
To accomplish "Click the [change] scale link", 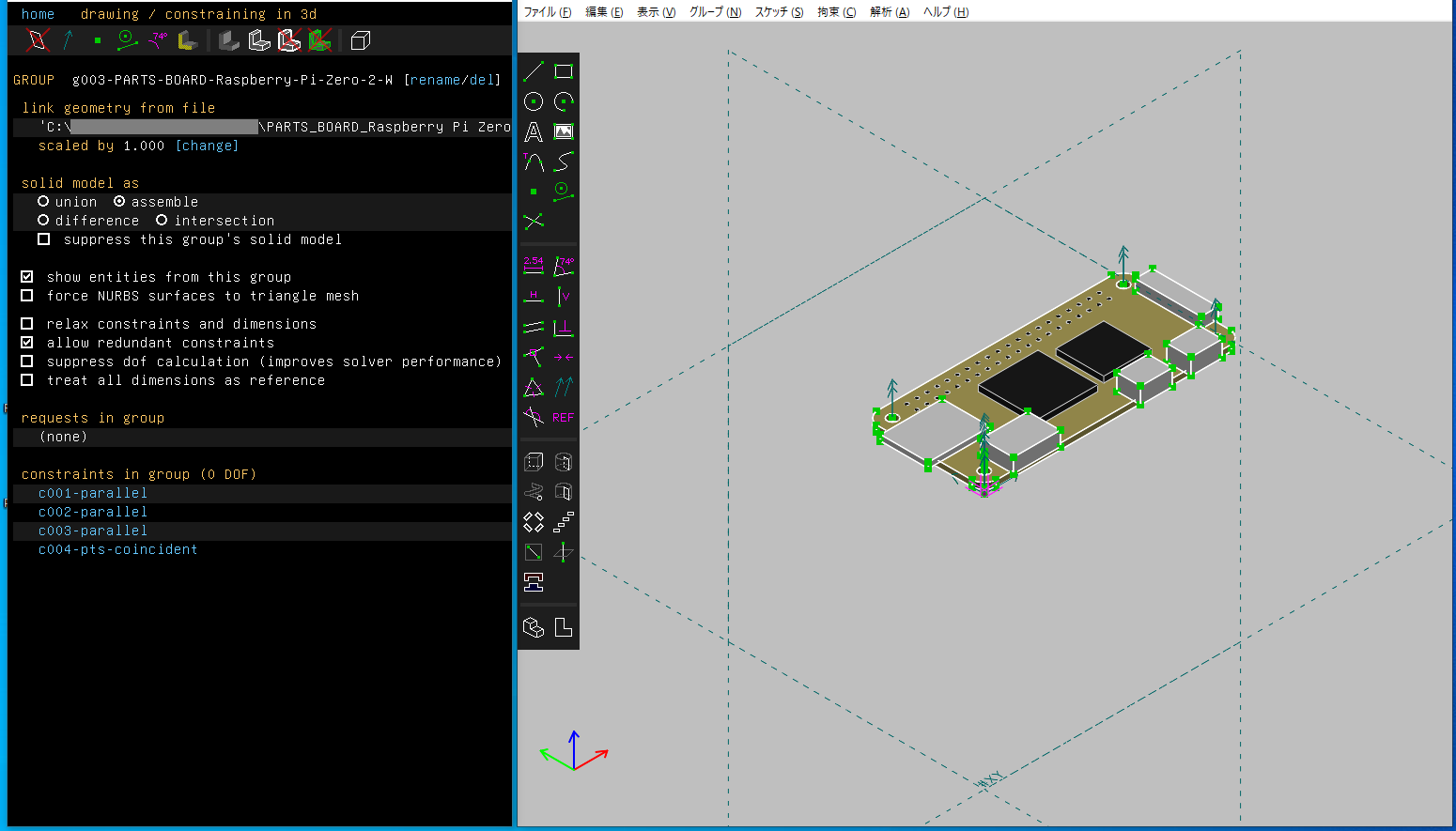I will [207, 146].
